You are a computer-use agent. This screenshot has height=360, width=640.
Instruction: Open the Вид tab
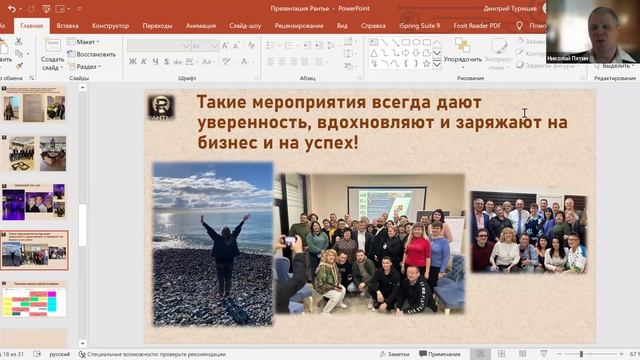[342, 26]
